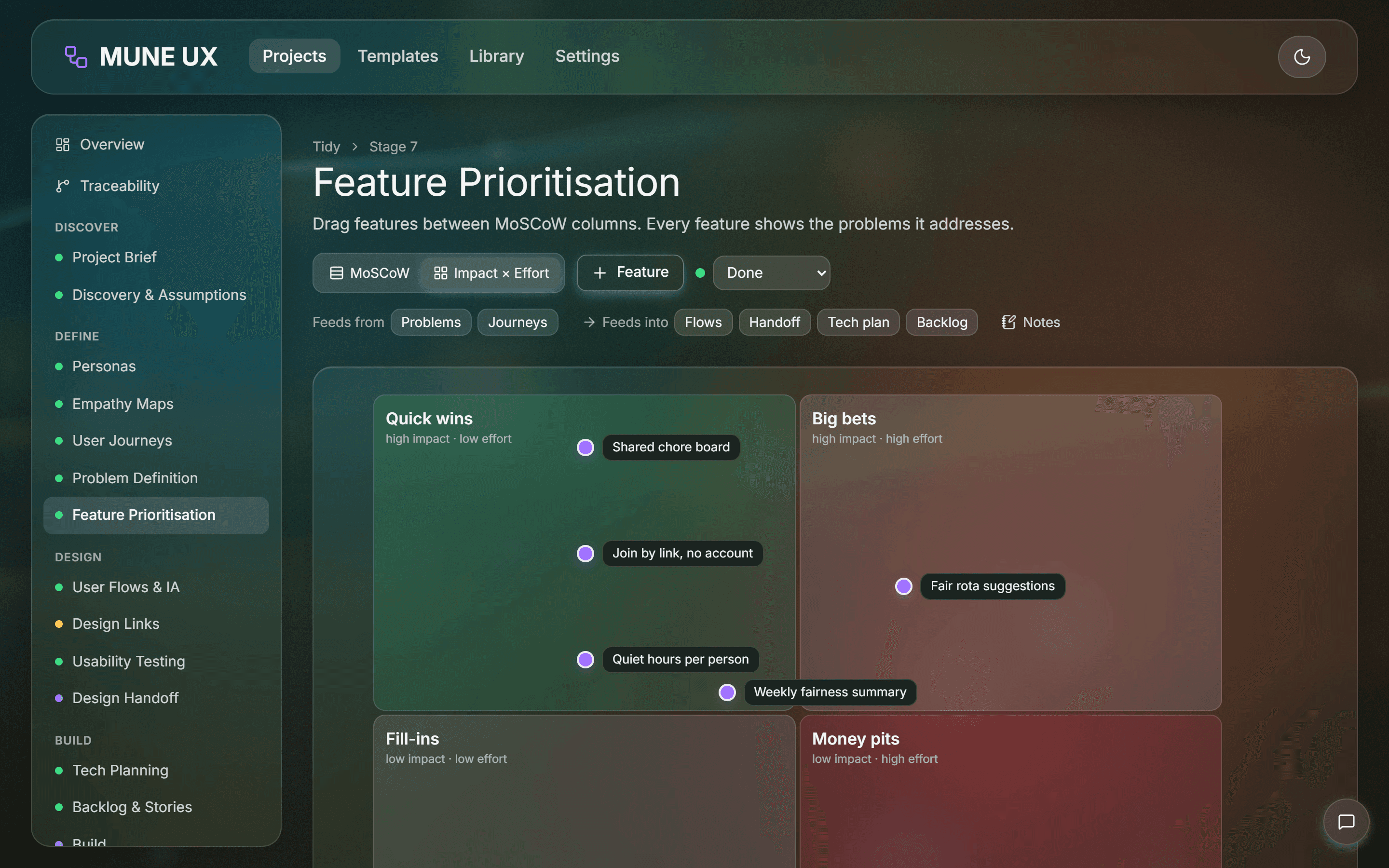1389x868 pixels.
Task: Toggle dark mode moon button
Action: [1302, 57]
